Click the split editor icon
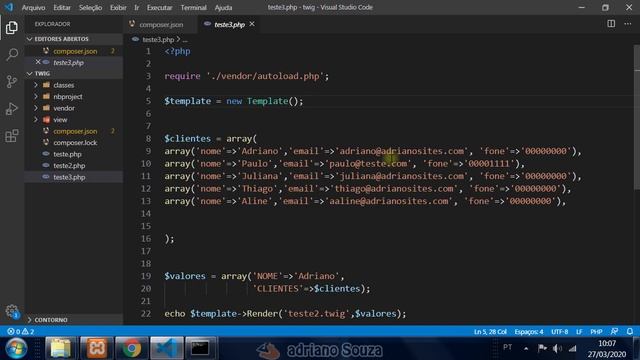 611,24
